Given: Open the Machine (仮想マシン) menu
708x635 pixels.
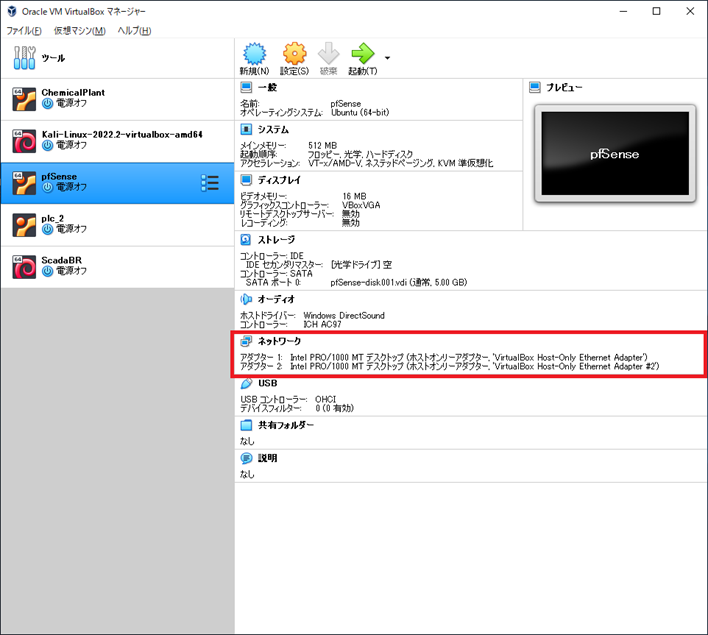Looking at the screenshot, I should tap(80, 31).
